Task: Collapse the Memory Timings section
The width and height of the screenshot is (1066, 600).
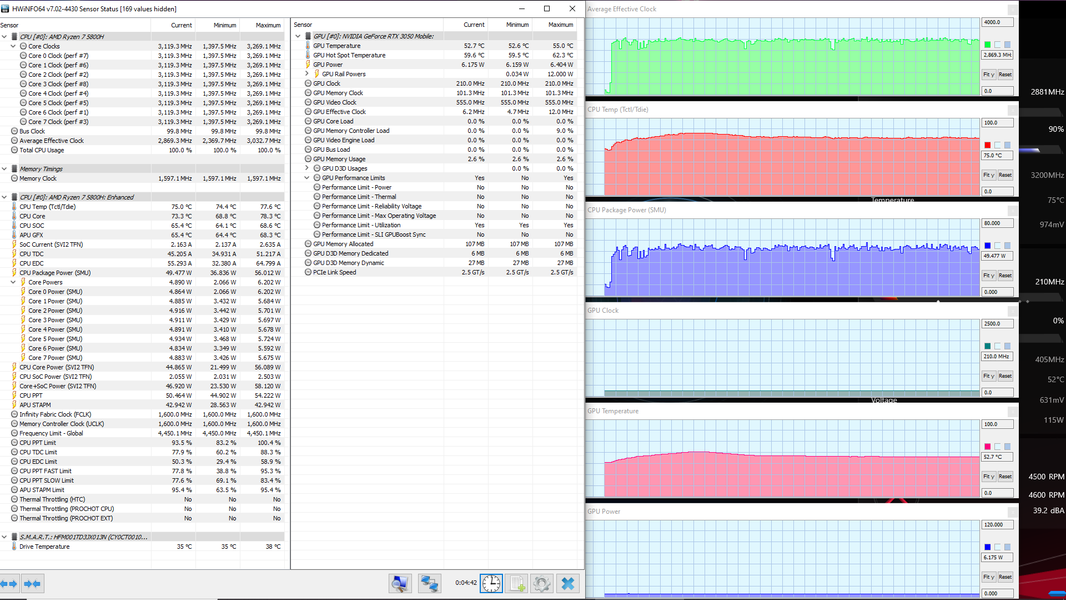Action: pyautogui.click(x=5, y=169)
